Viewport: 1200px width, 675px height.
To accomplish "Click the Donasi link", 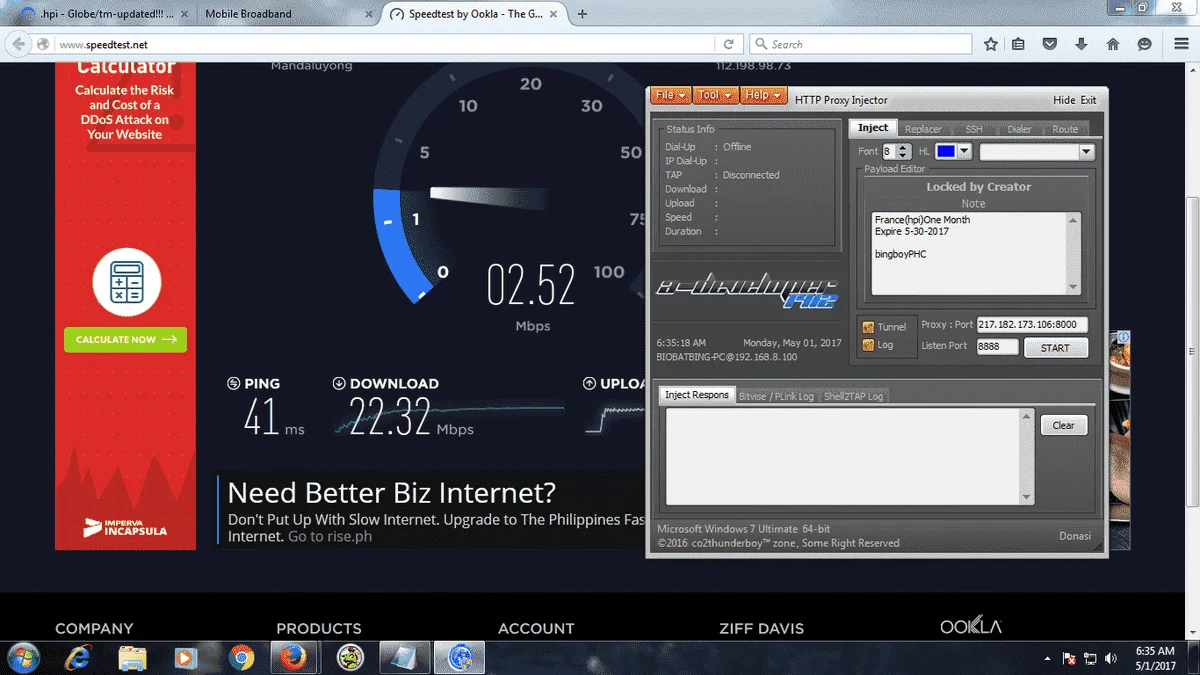I will pos(1075,536).
